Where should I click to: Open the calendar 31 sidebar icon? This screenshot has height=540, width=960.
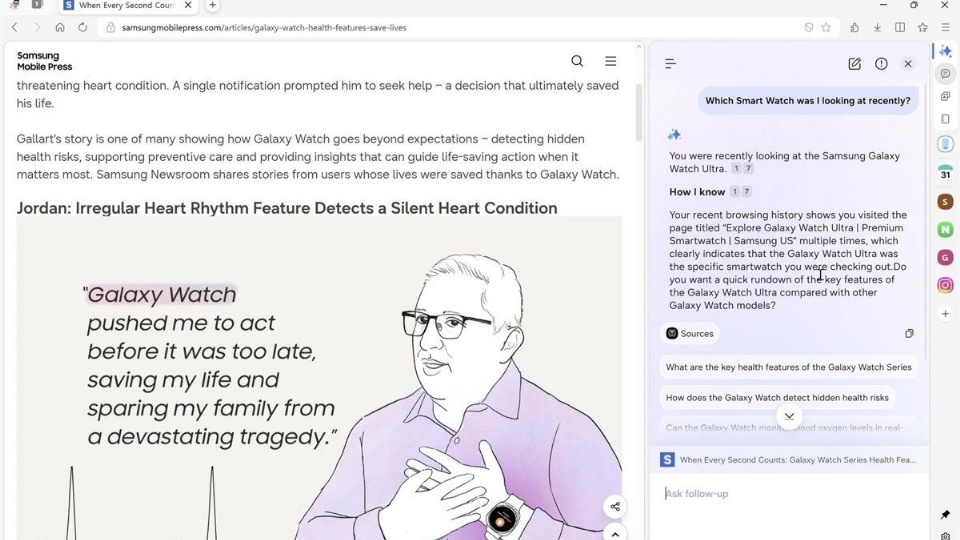[x=945, y=173]
